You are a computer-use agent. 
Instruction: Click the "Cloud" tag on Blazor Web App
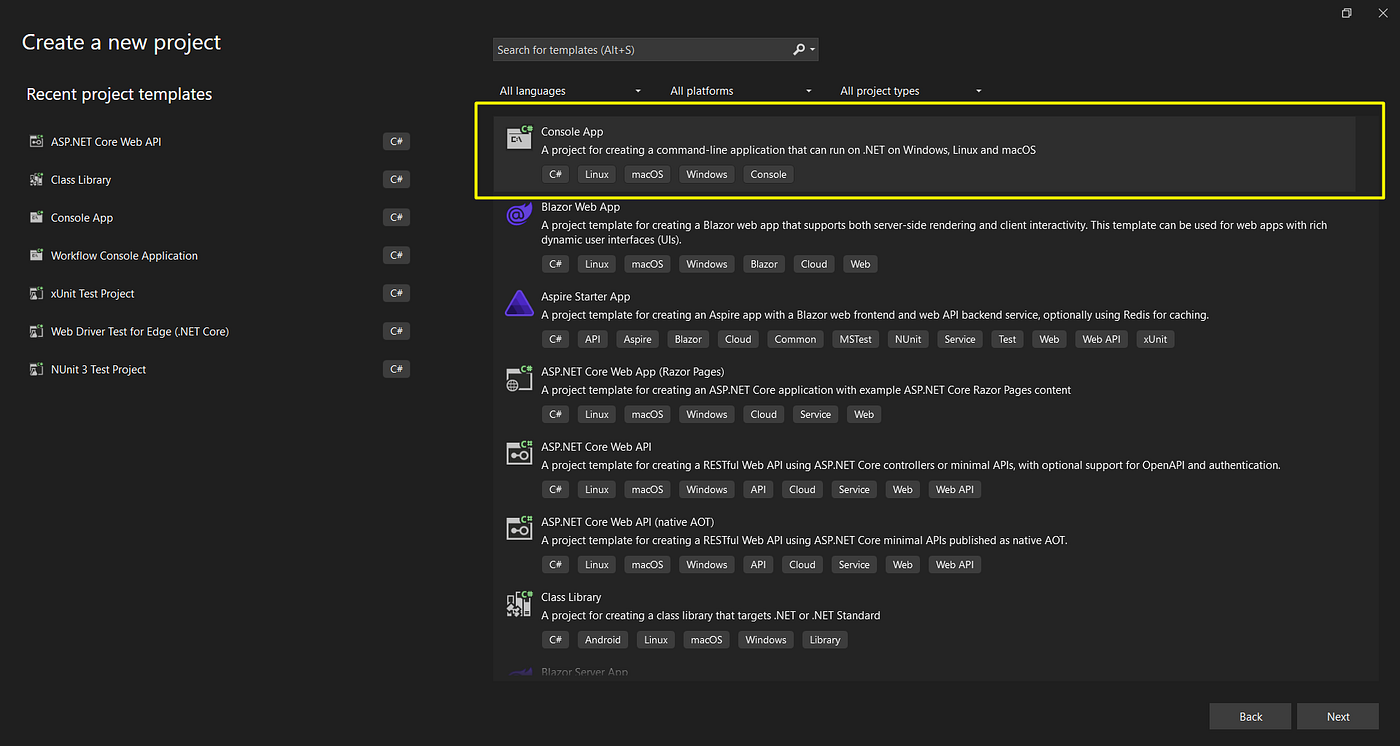pos(814,264)
